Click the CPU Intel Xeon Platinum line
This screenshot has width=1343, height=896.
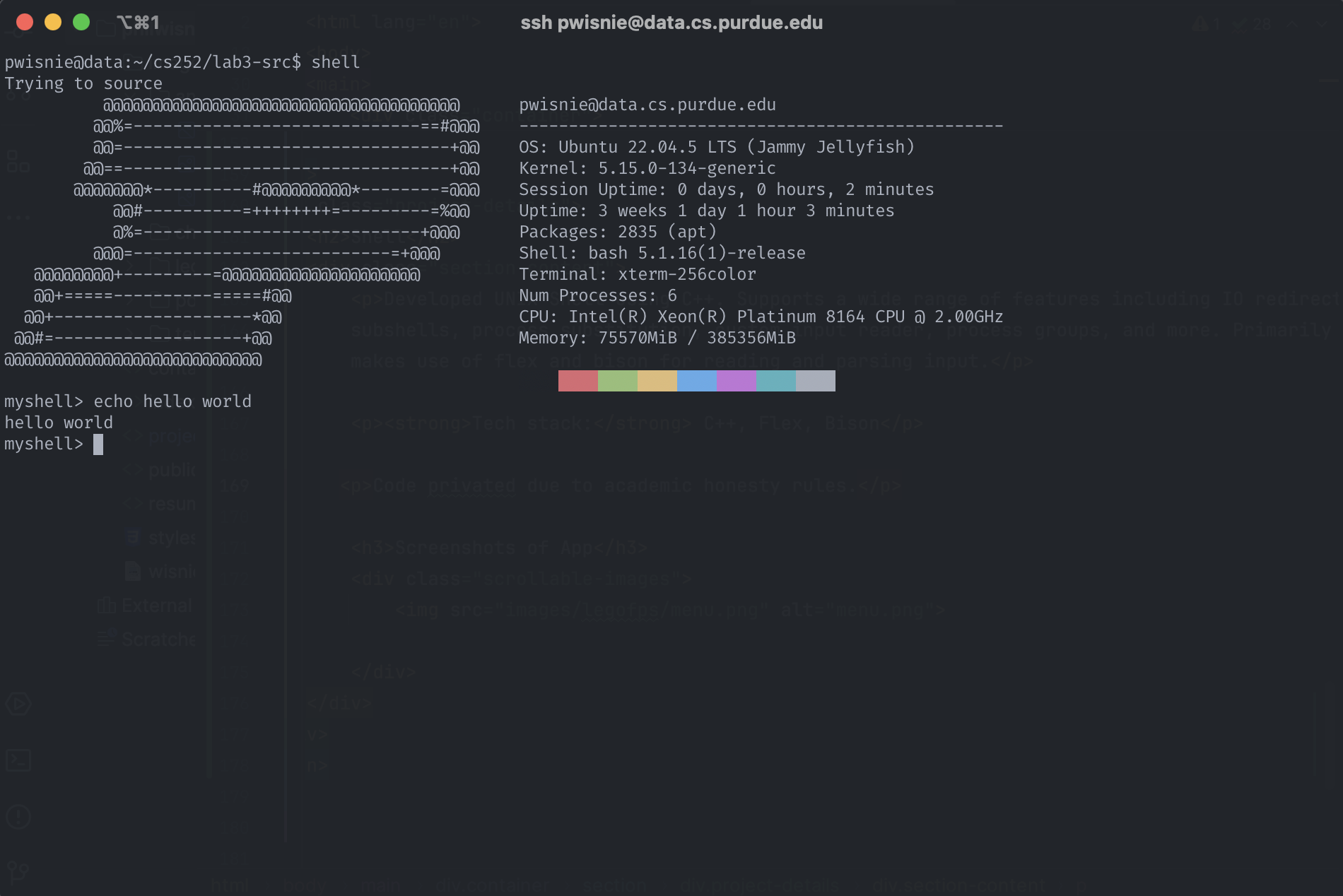coord(761,317)
